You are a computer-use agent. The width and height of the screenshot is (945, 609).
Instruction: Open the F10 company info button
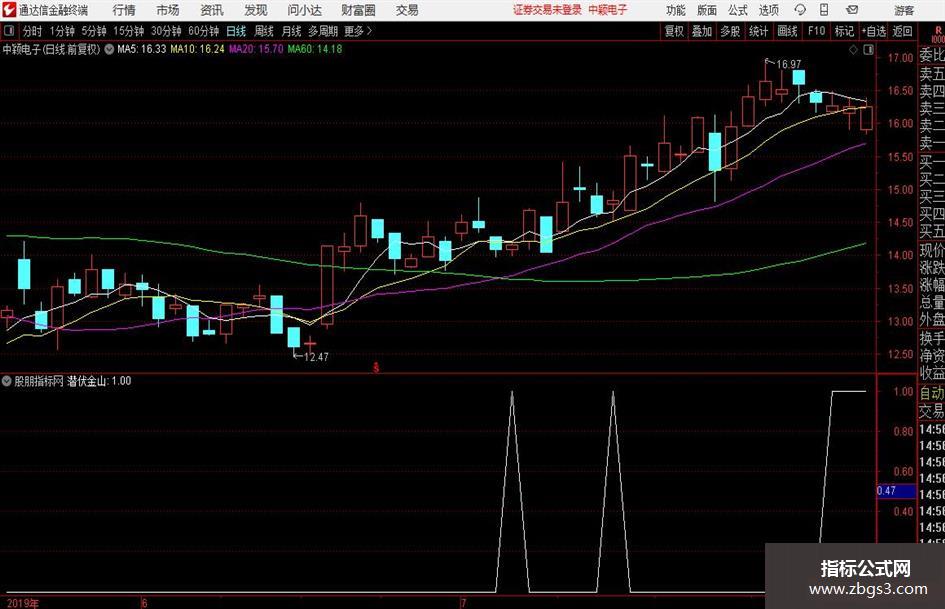click(x=816, y=31)
